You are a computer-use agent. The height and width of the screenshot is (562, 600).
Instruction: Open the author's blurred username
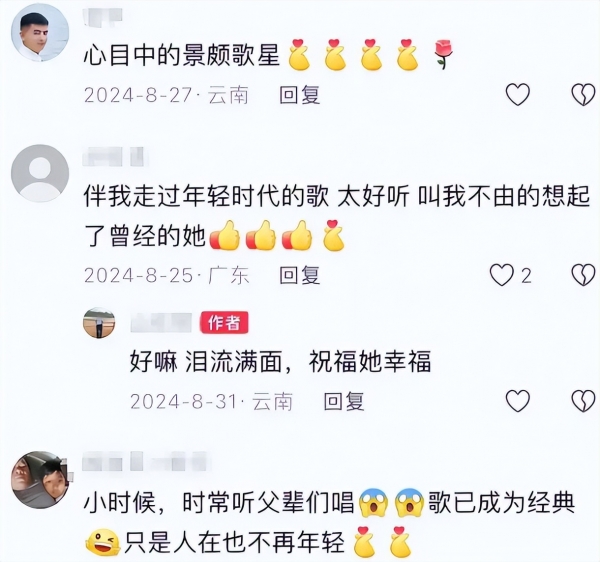pos(161,323)
